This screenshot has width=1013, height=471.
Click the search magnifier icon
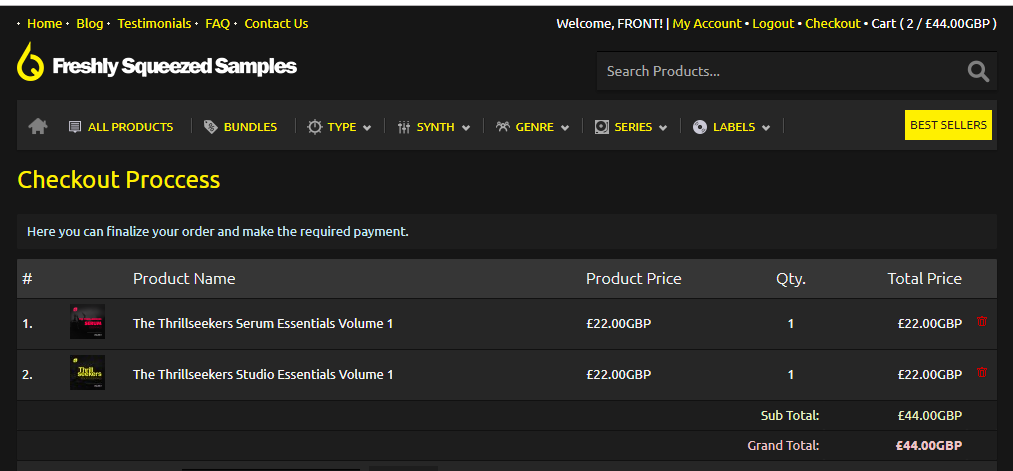click(x=978, y=71)
